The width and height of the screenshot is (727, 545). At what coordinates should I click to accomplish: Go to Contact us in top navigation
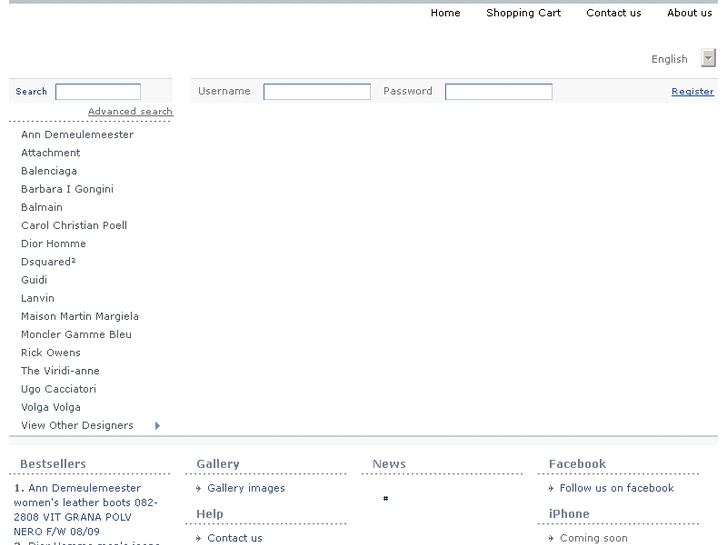click(x=613, y=13)
